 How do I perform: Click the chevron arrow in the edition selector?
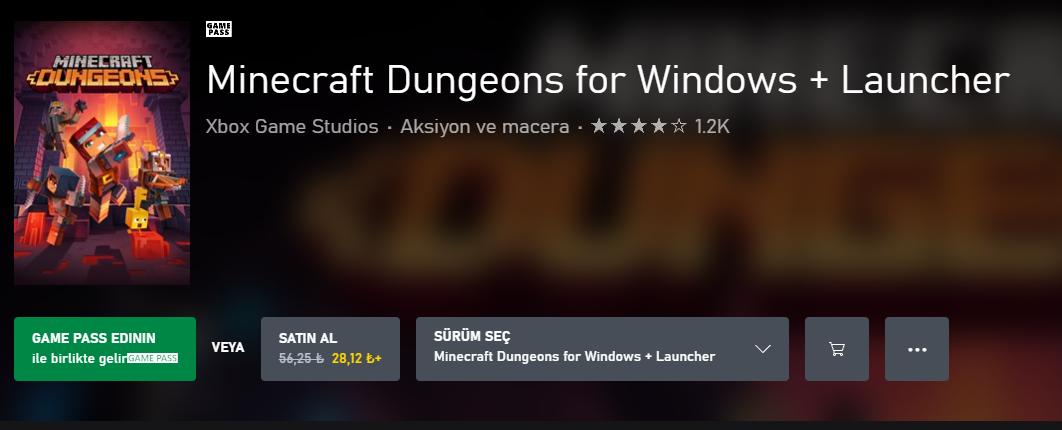click(763, 349)
